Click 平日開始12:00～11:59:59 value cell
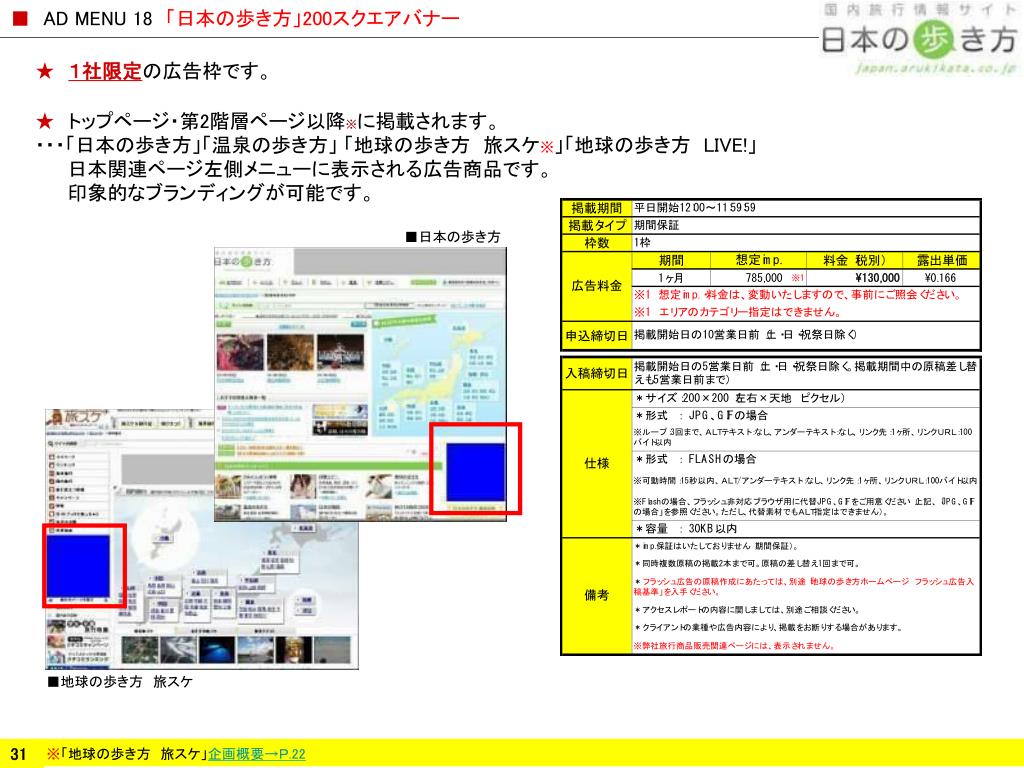 806,208
